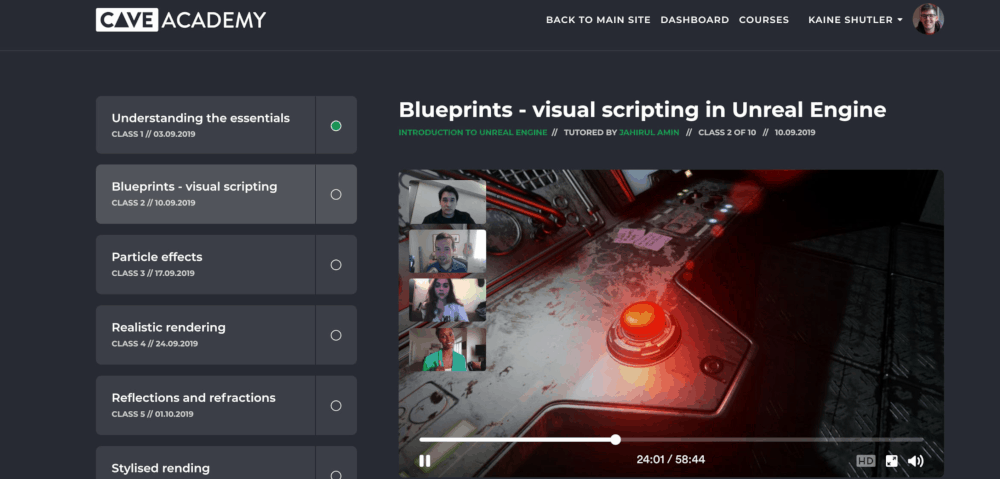Viewport: 1000px width, 479px height.
Task: Click the 24:01 / 58:44 time display
Action: point(670,459)
